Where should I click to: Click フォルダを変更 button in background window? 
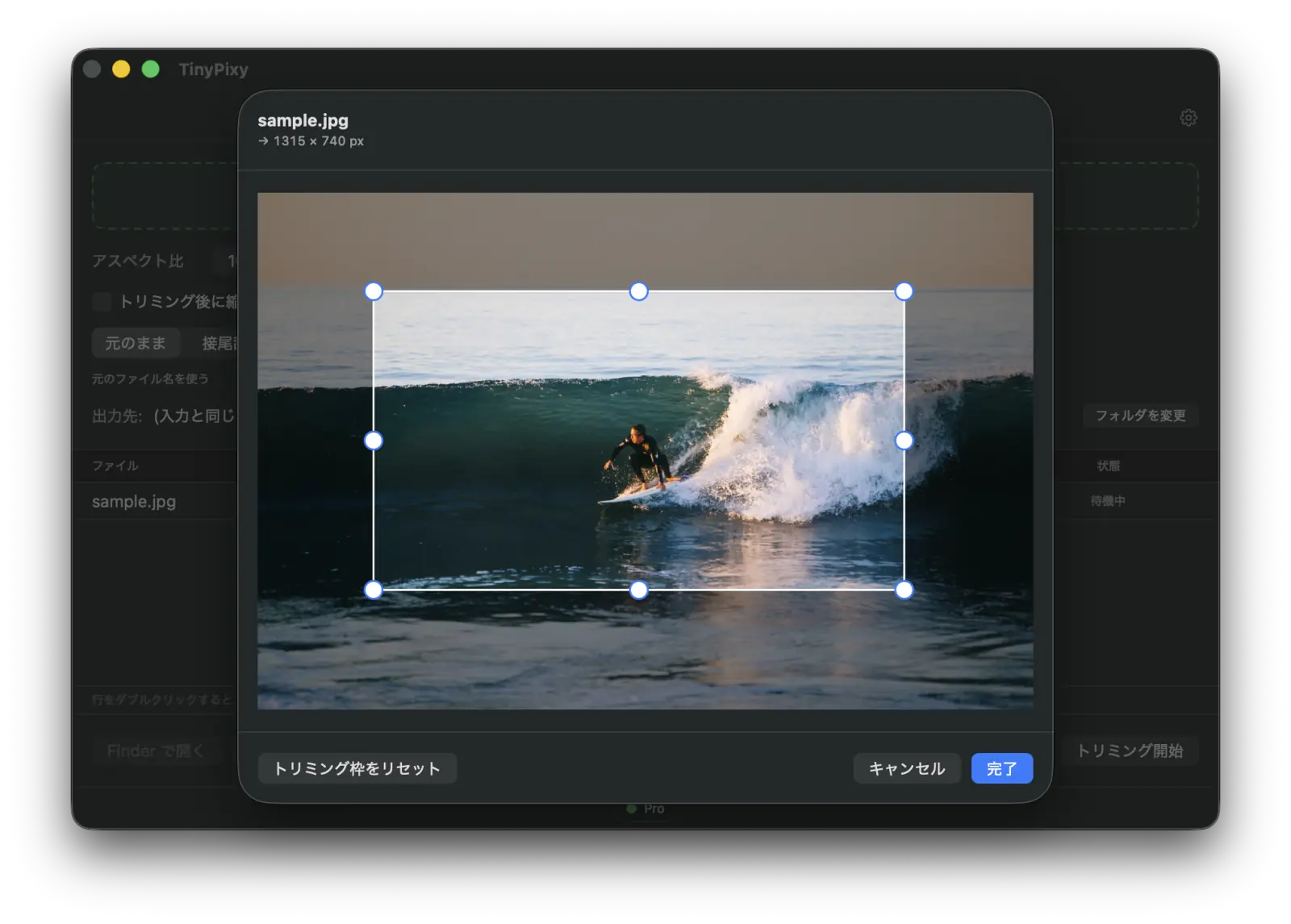click(1140, 416)
